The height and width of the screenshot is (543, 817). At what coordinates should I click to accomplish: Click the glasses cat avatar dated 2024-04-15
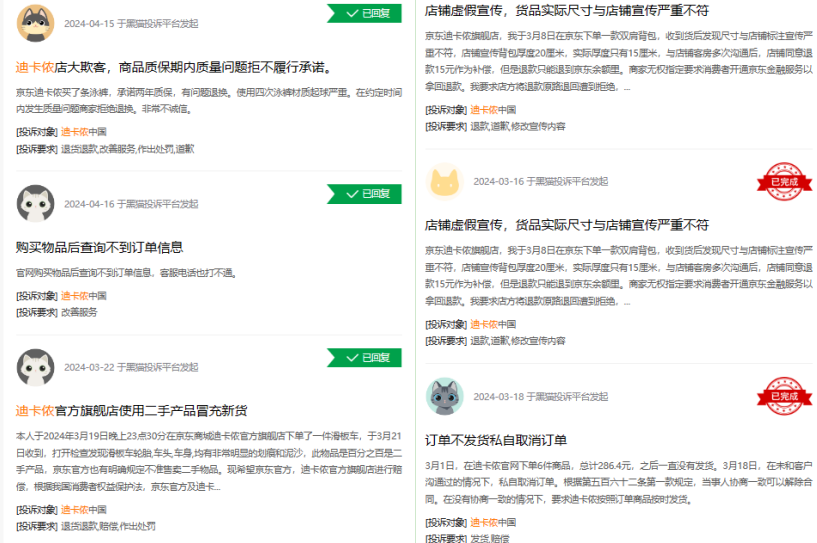click(x=35, y=23)
